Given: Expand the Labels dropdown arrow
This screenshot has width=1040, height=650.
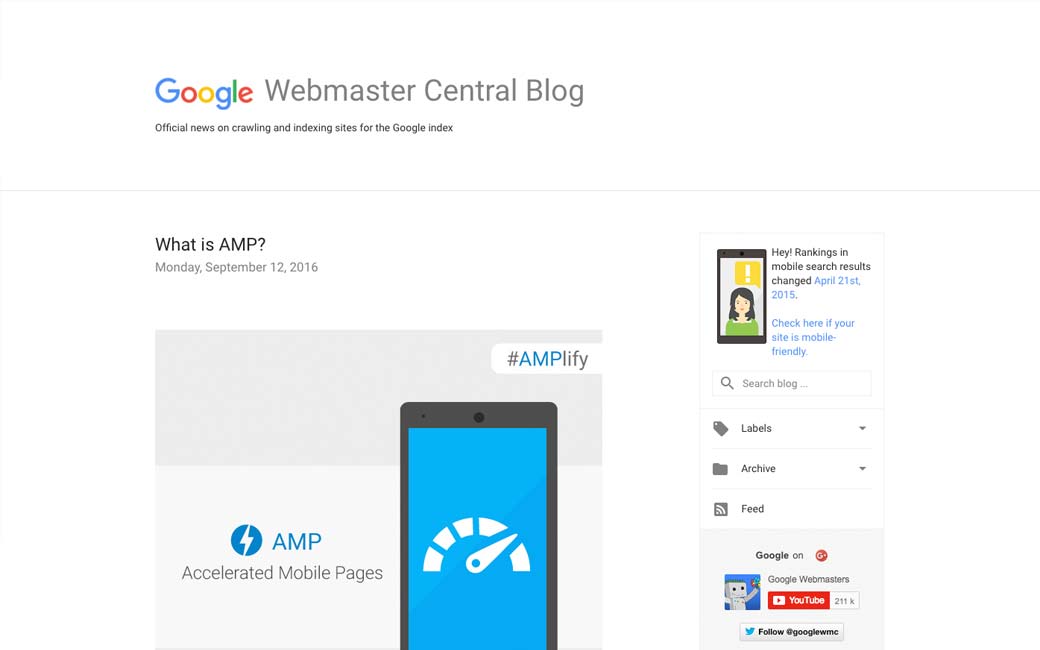Looking at the screenshot, I should tap(862, 428).
